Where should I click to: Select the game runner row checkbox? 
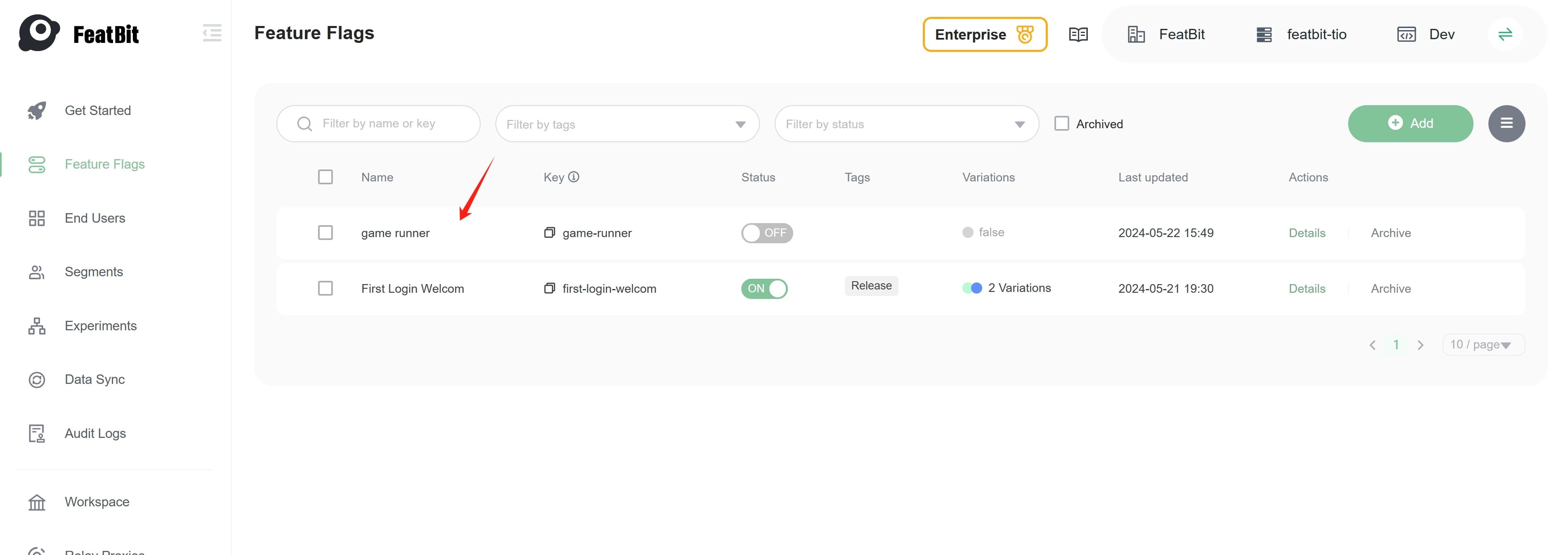(325, 233)
